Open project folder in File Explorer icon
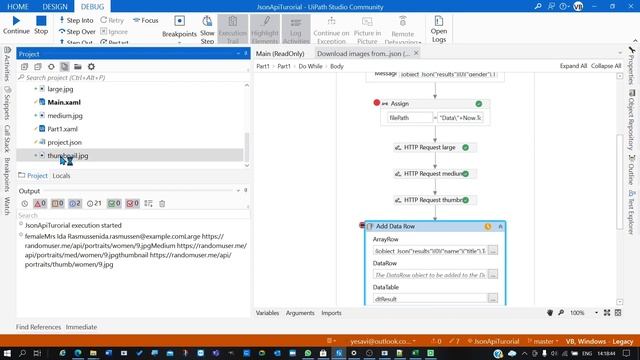This screenshot has height=360, width=640. point(78,67)
